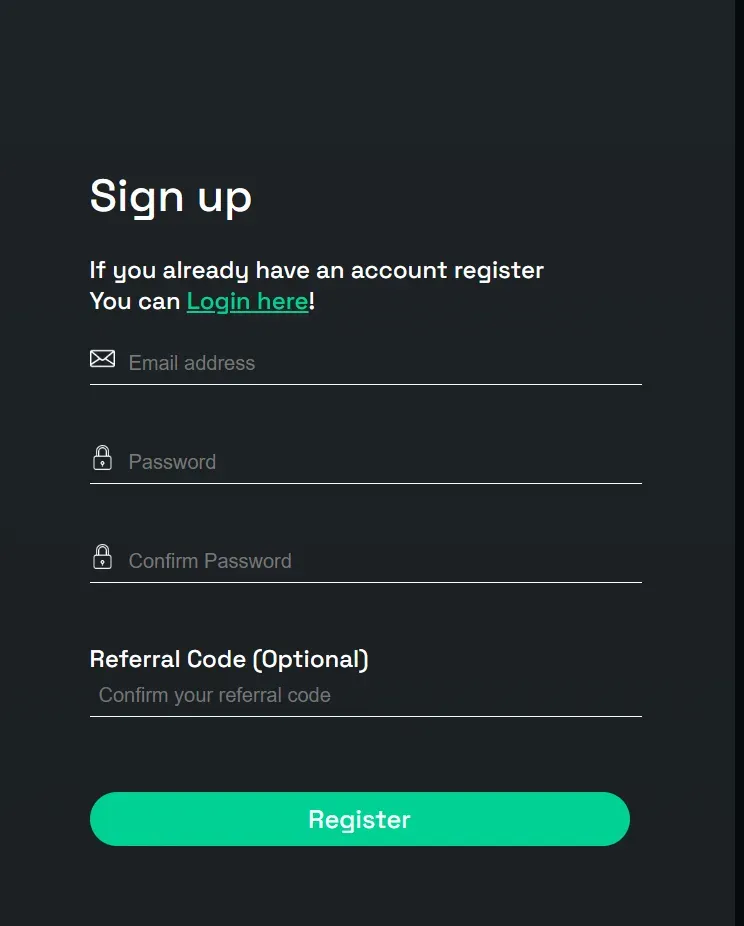
Task: Click the "Confirm Password" placeholder text
Action: pyautogui.click(x=210, y=561)
